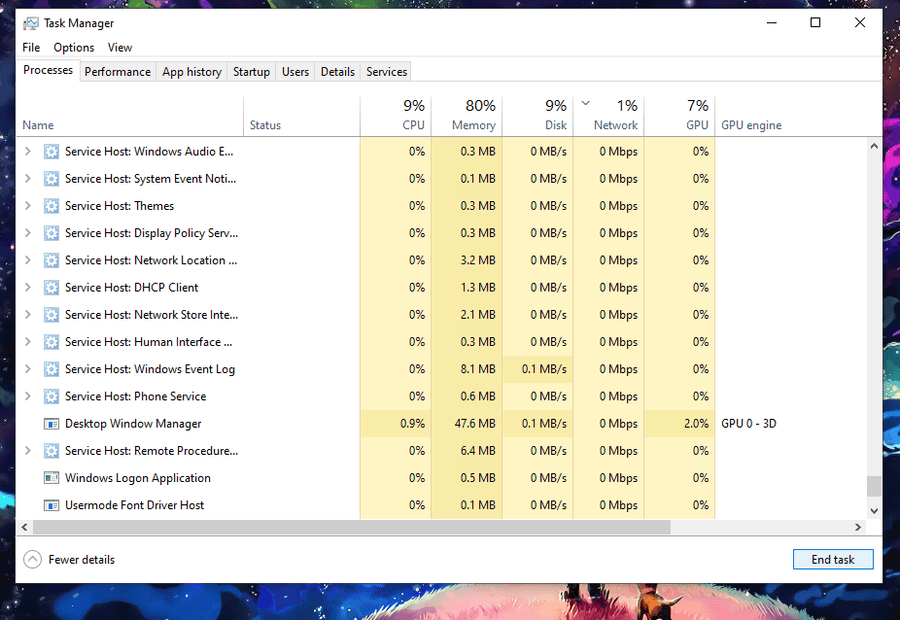Expand Service Host: DHCP Client group
The height and width of the screenshot is (620, 900).
click(x=28, y=288)
